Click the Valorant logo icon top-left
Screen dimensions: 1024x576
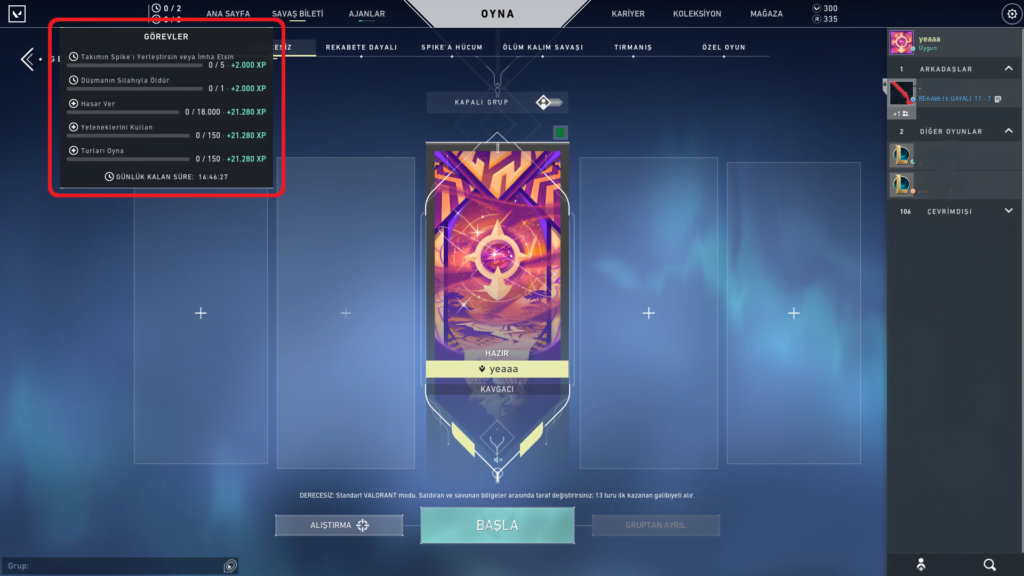click(17, 14)
